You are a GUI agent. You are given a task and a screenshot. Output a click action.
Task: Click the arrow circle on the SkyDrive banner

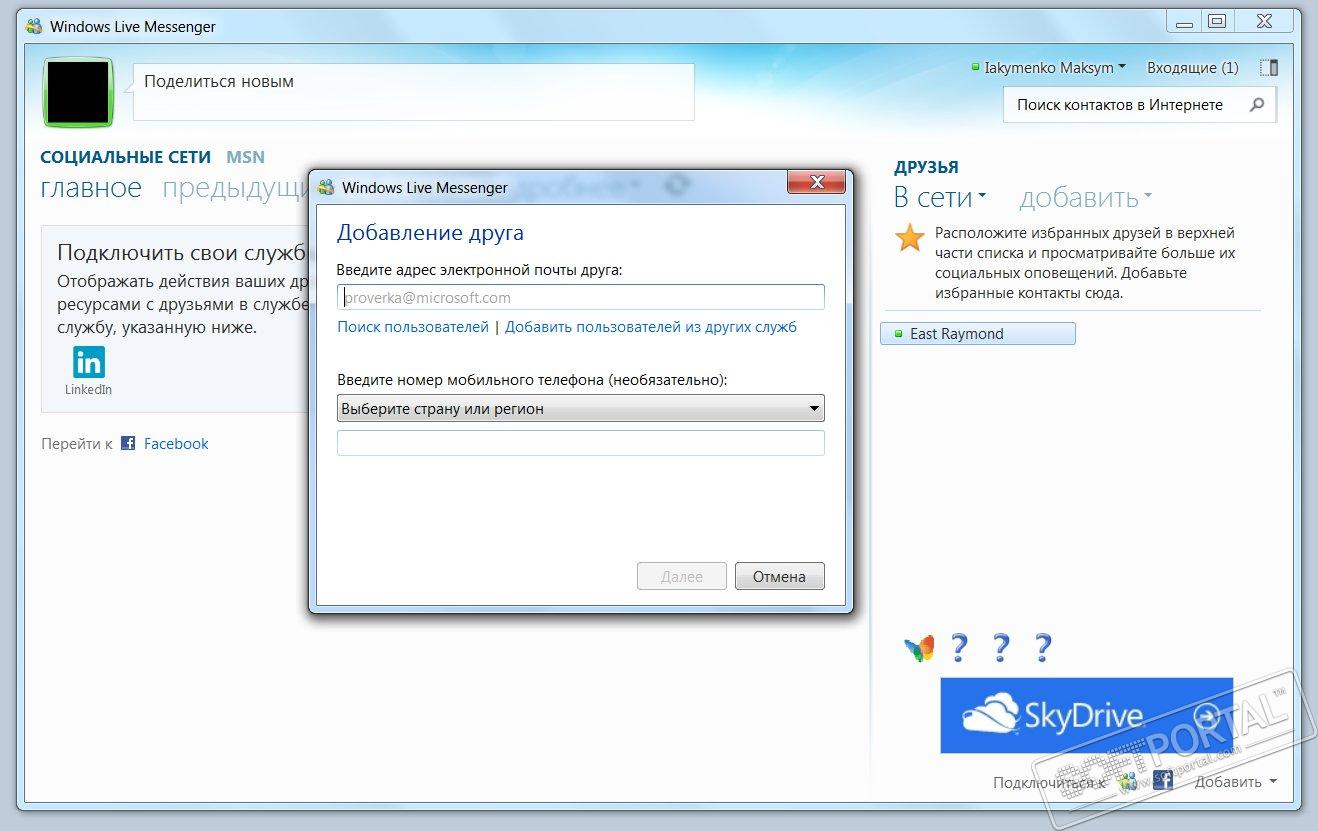1208,716
